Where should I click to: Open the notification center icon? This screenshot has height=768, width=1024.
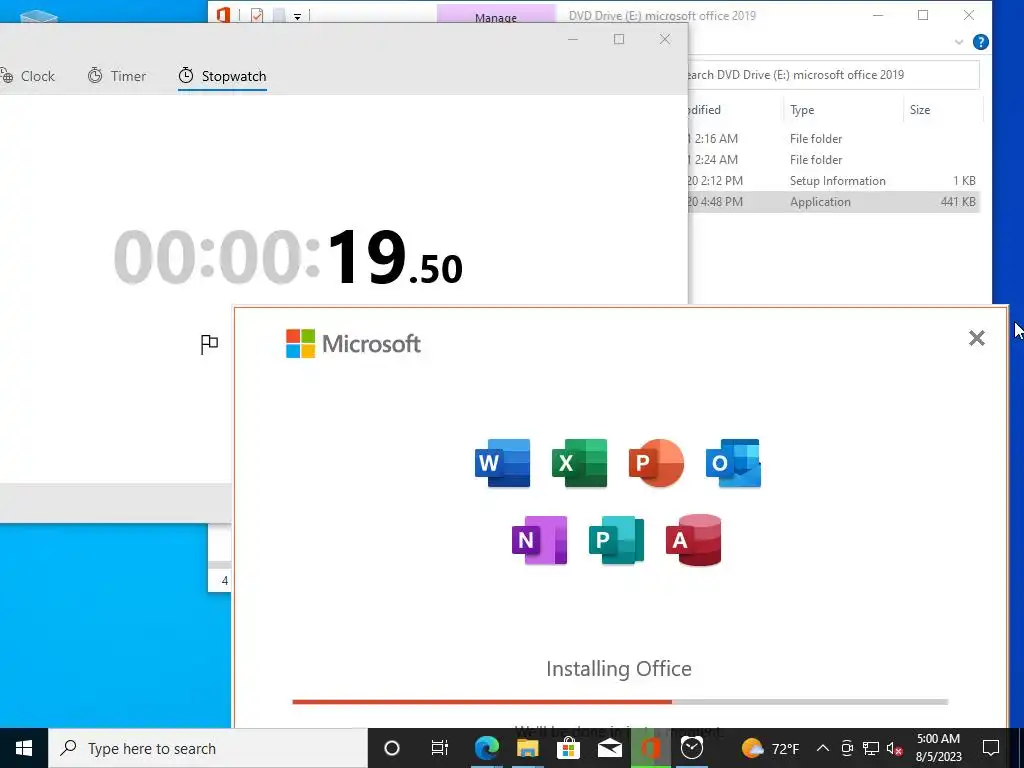[991, 748]
